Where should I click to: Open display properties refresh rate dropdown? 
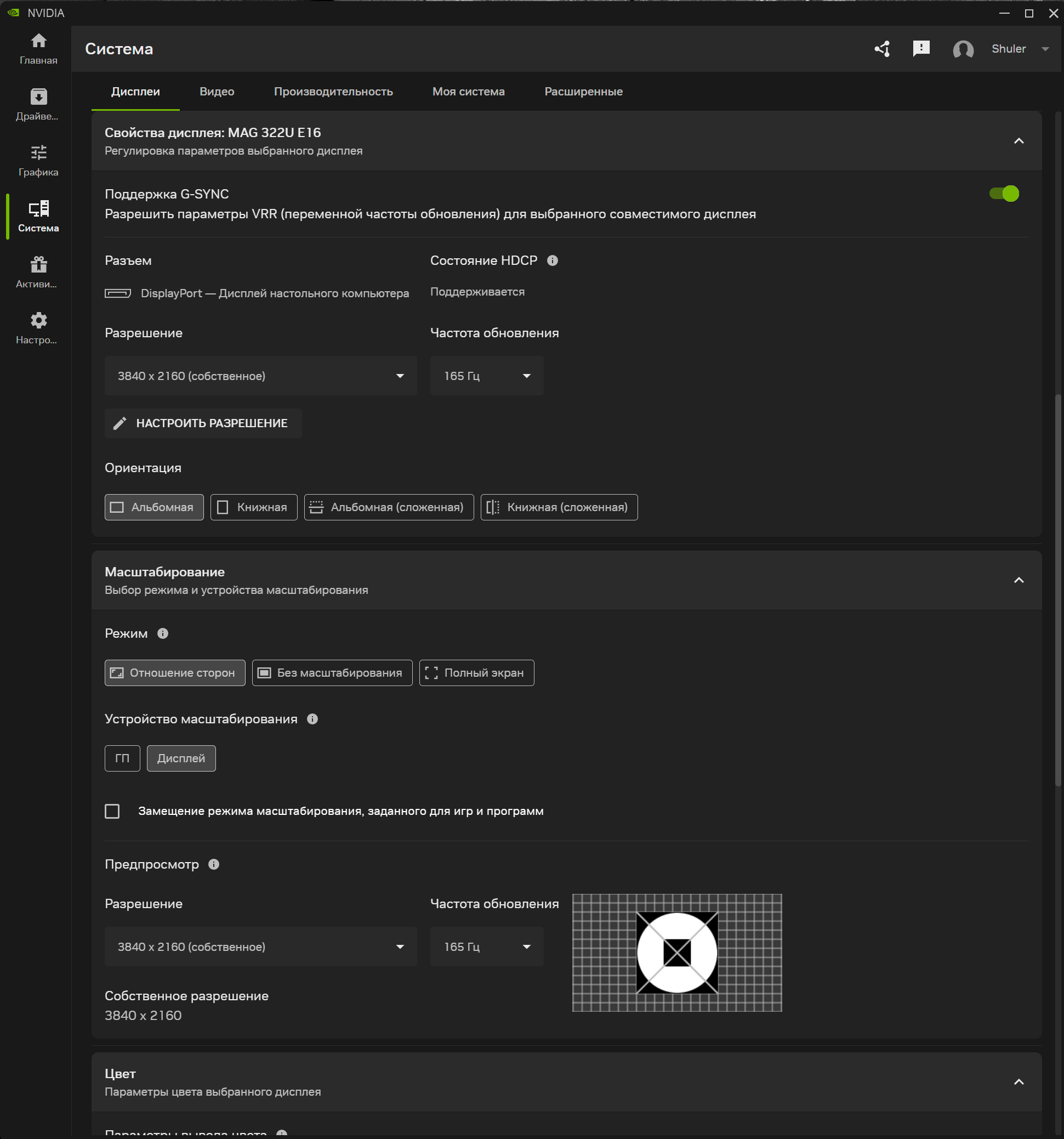point(487,376)
